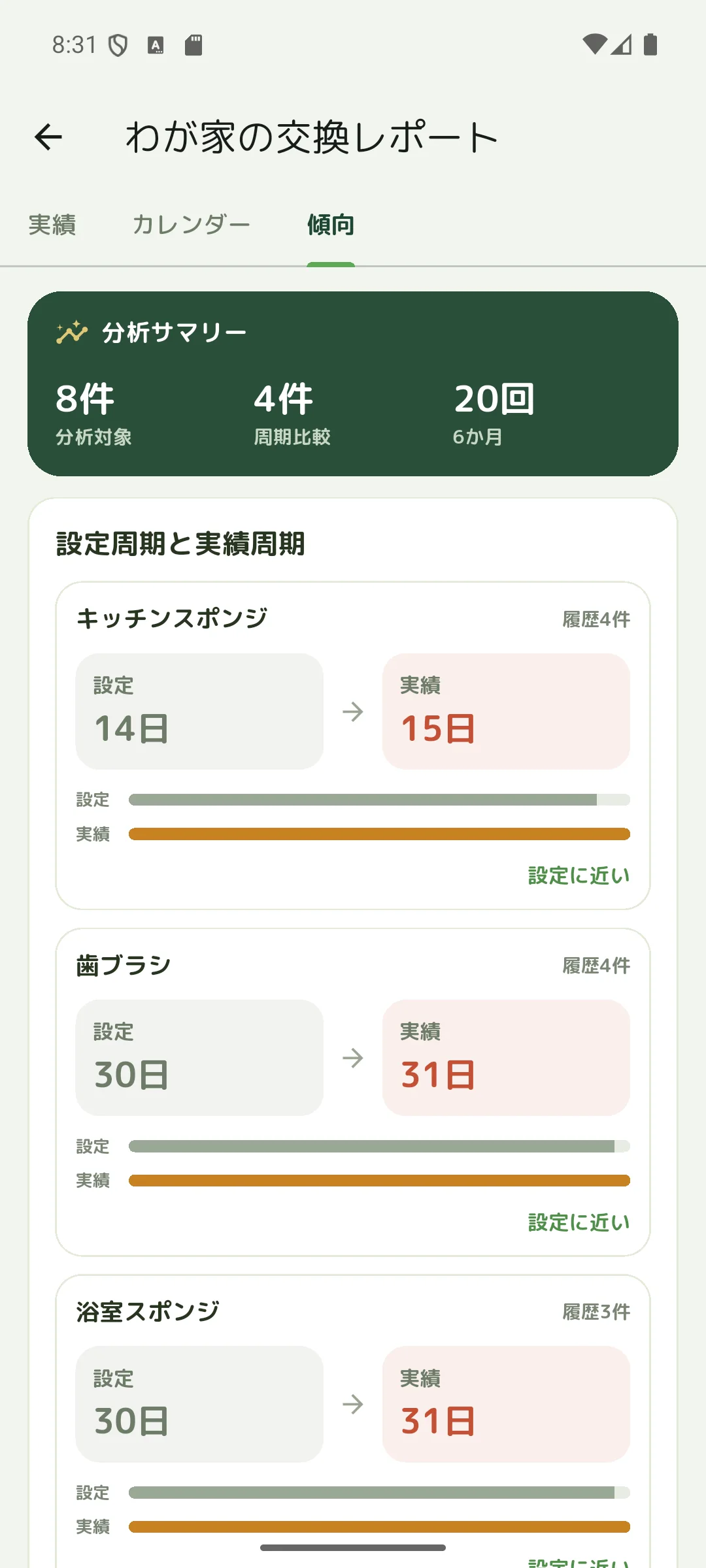Tap 設定に近い link in キッチンスポンジ card

(579, 875)
